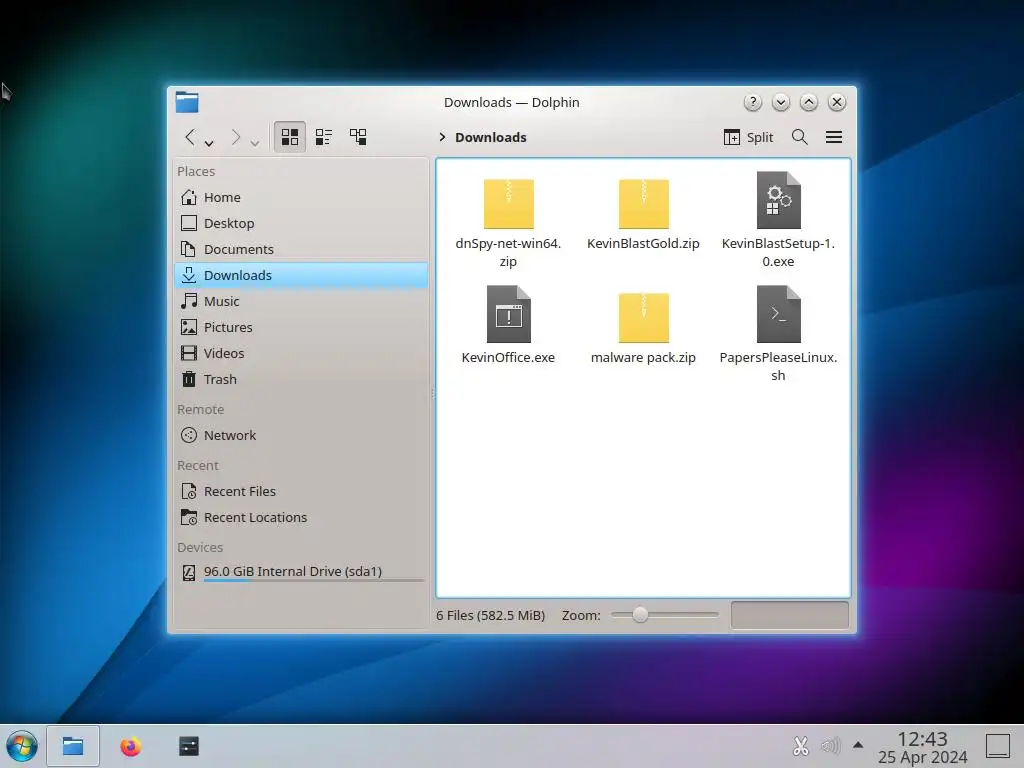This screenshot has height=768, width=1024.
Task: Click the Devices section header
Action: (200, 548)
